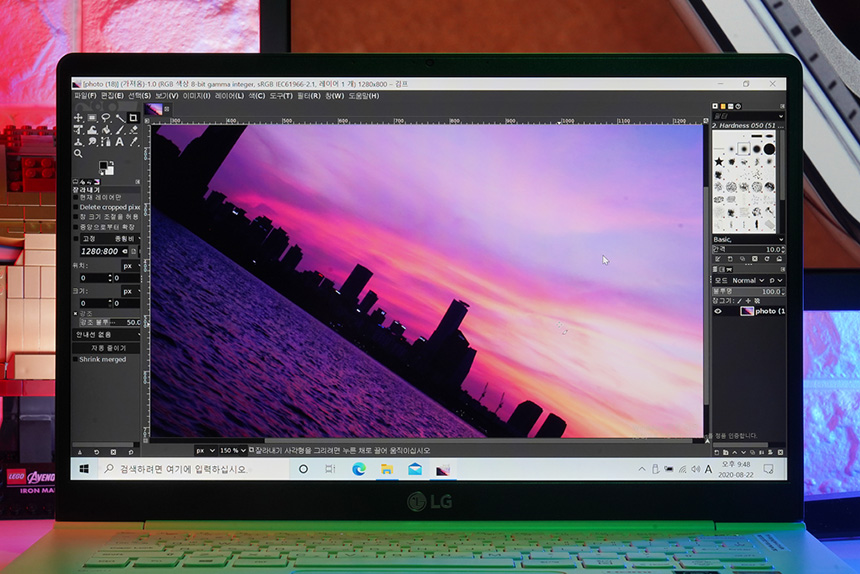Open File Explorer from taskbar
The height and width of the screenshot is (574, 860).
click(387, 469)
